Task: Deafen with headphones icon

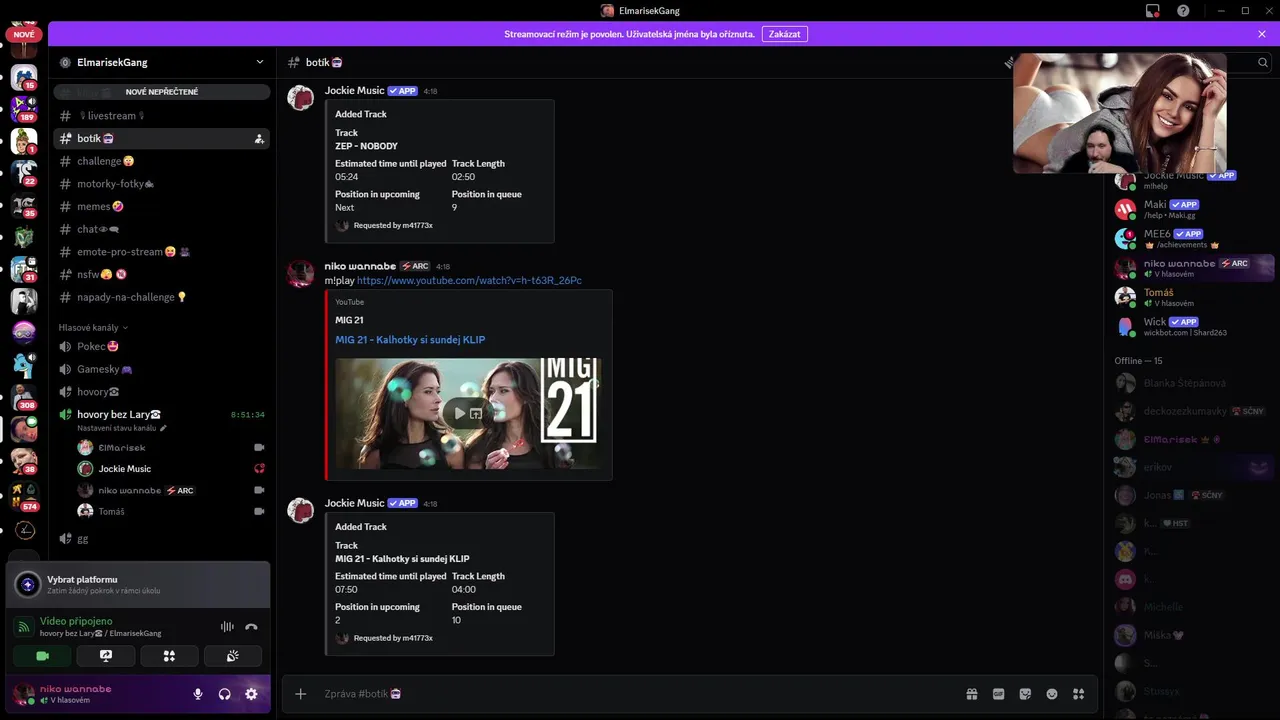Action: point(225,694)
